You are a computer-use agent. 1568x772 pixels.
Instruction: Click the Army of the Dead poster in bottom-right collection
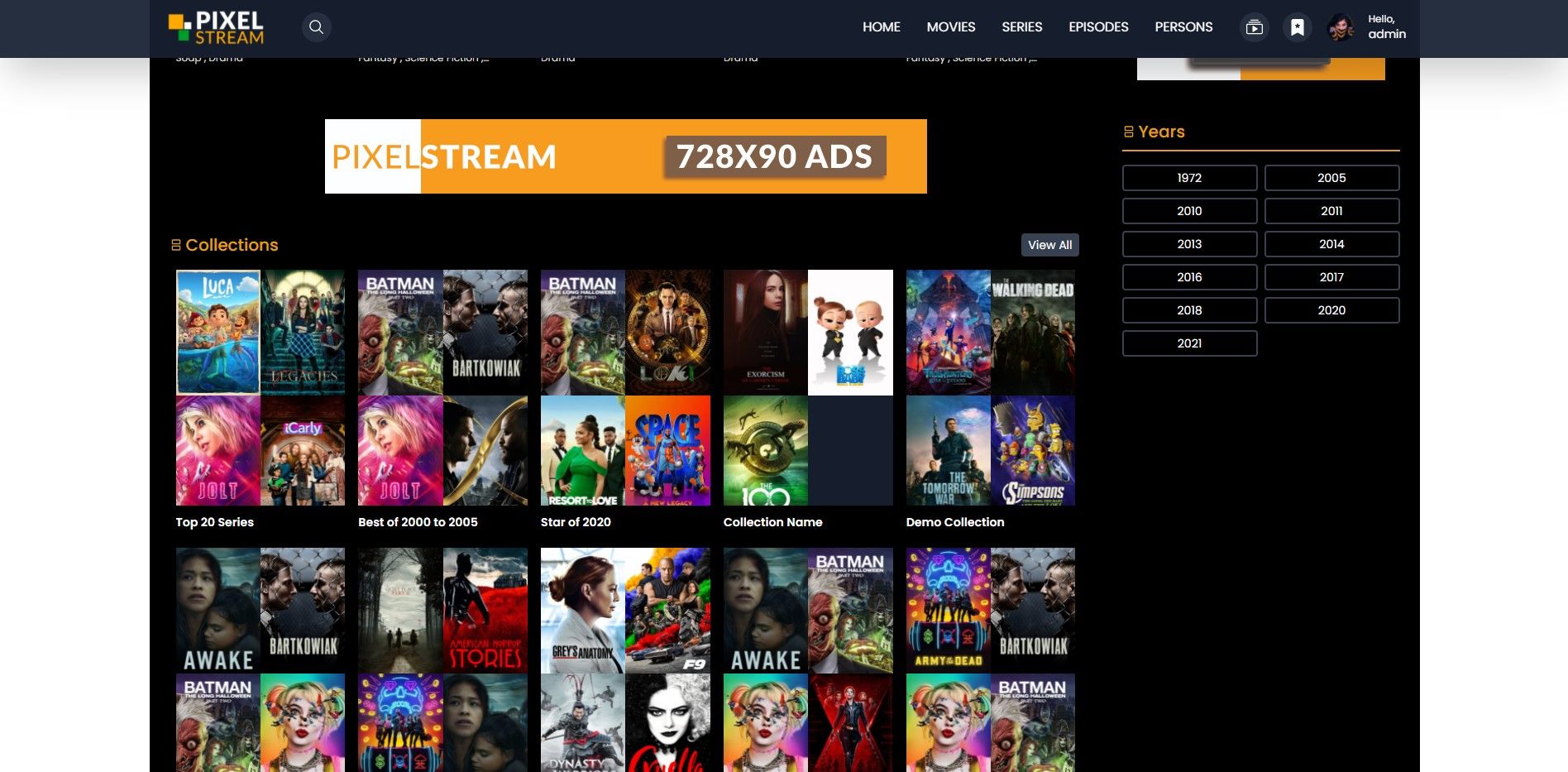click(x=949, y=610)
